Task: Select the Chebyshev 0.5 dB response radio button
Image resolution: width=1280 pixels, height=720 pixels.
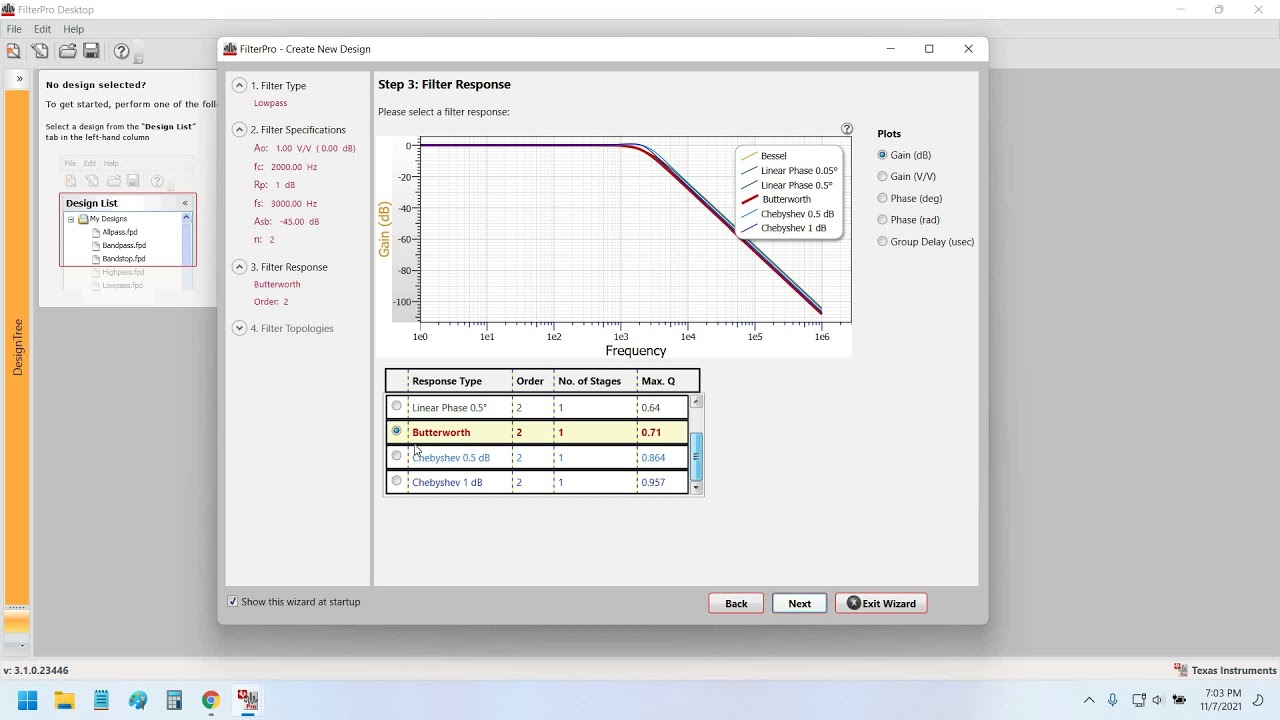Action: pos(397,456)
